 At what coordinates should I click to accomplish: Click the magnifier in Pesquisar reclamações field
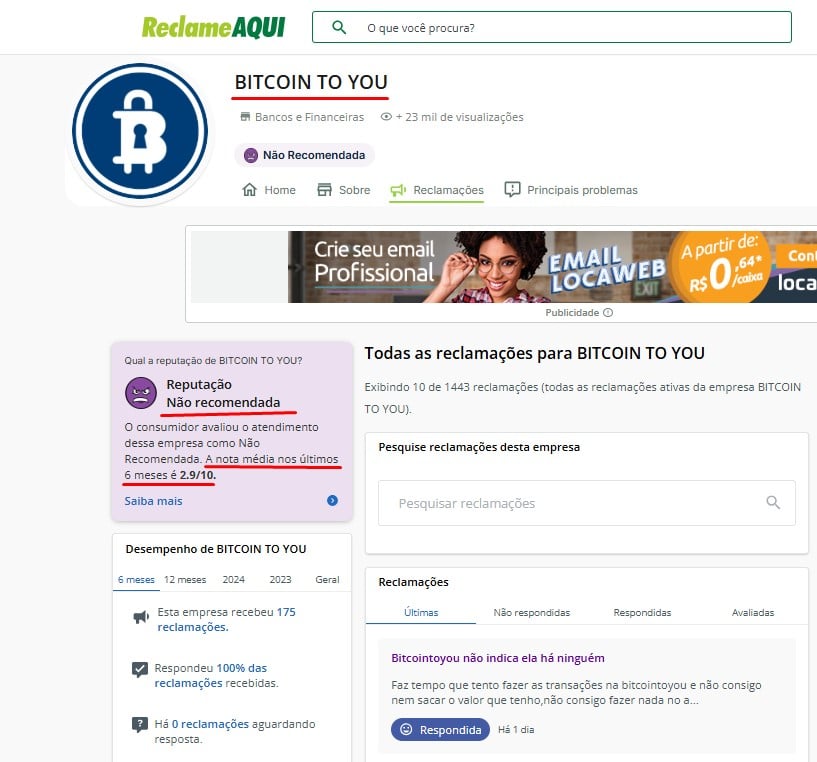click(x=773, y=502)
